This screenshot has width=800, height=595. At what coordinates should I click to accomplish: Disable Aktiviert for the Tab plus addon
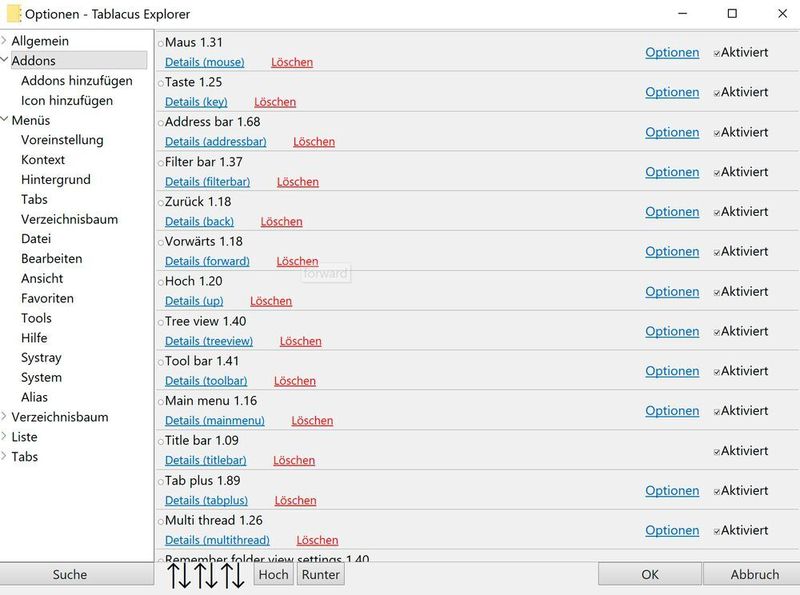coord(718,491)
